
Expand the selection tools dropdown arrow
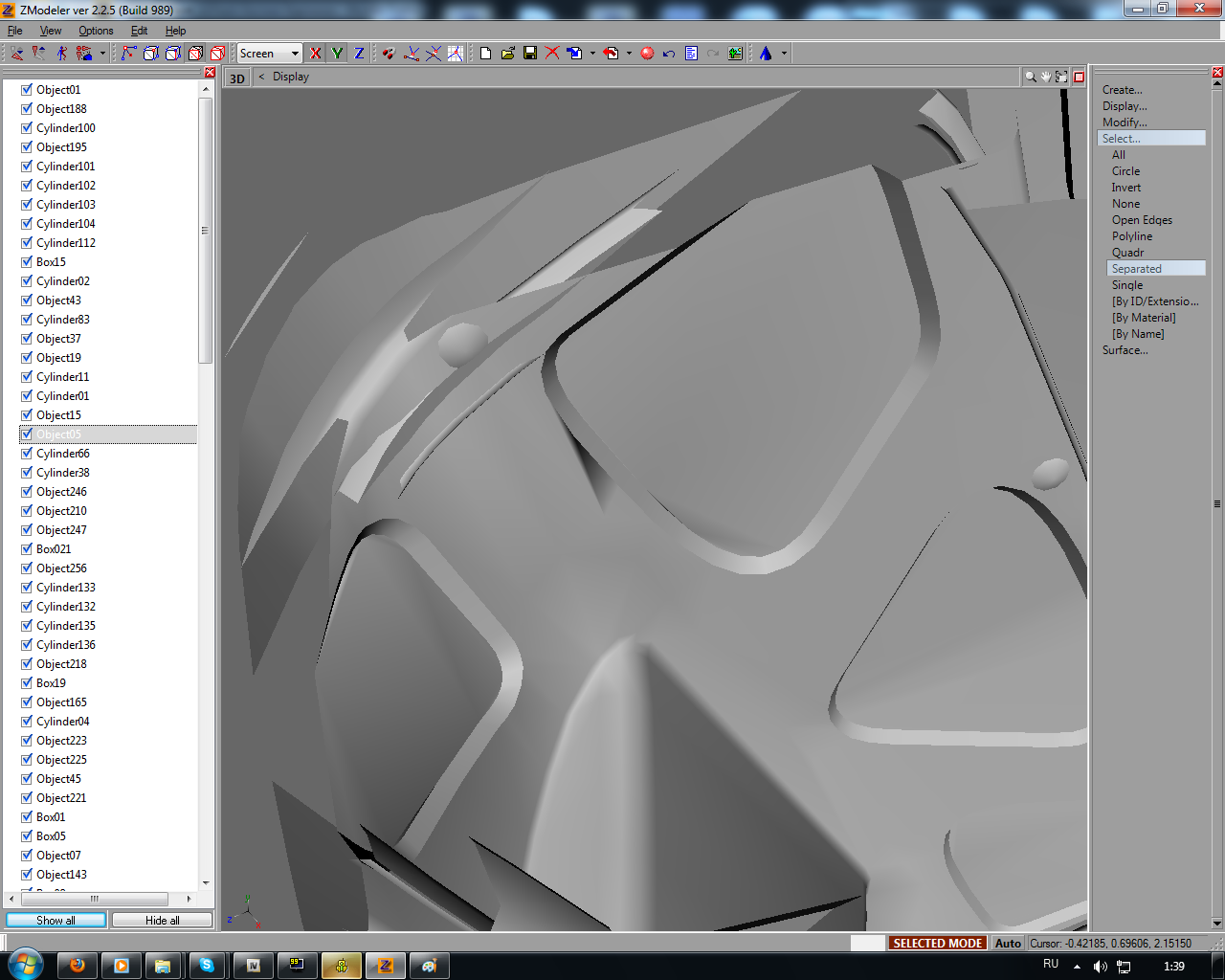pyautogui.click(x=102, y=54)
